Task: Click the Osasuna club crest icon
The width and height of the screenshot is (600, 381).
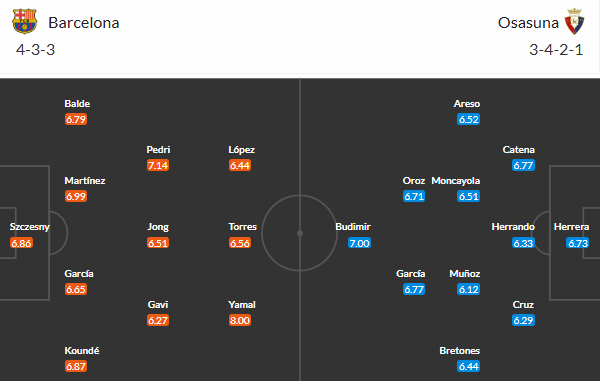Action: tap(574, 21)
